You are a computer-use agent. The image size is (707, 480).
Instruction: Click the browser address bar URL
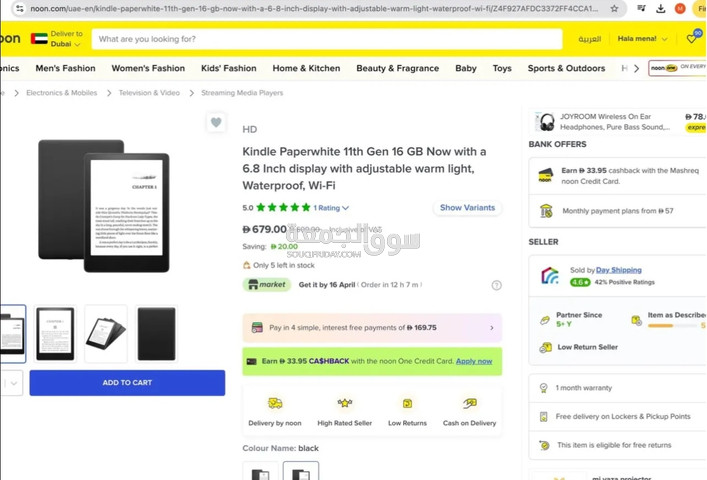(x=314, y=9)
